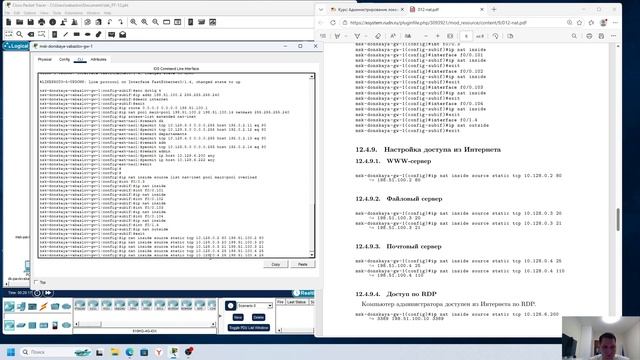Viewport: 640px width, 360px height.
Task: Click in the CLI terminal text area
Action: (x=174, y=166)
